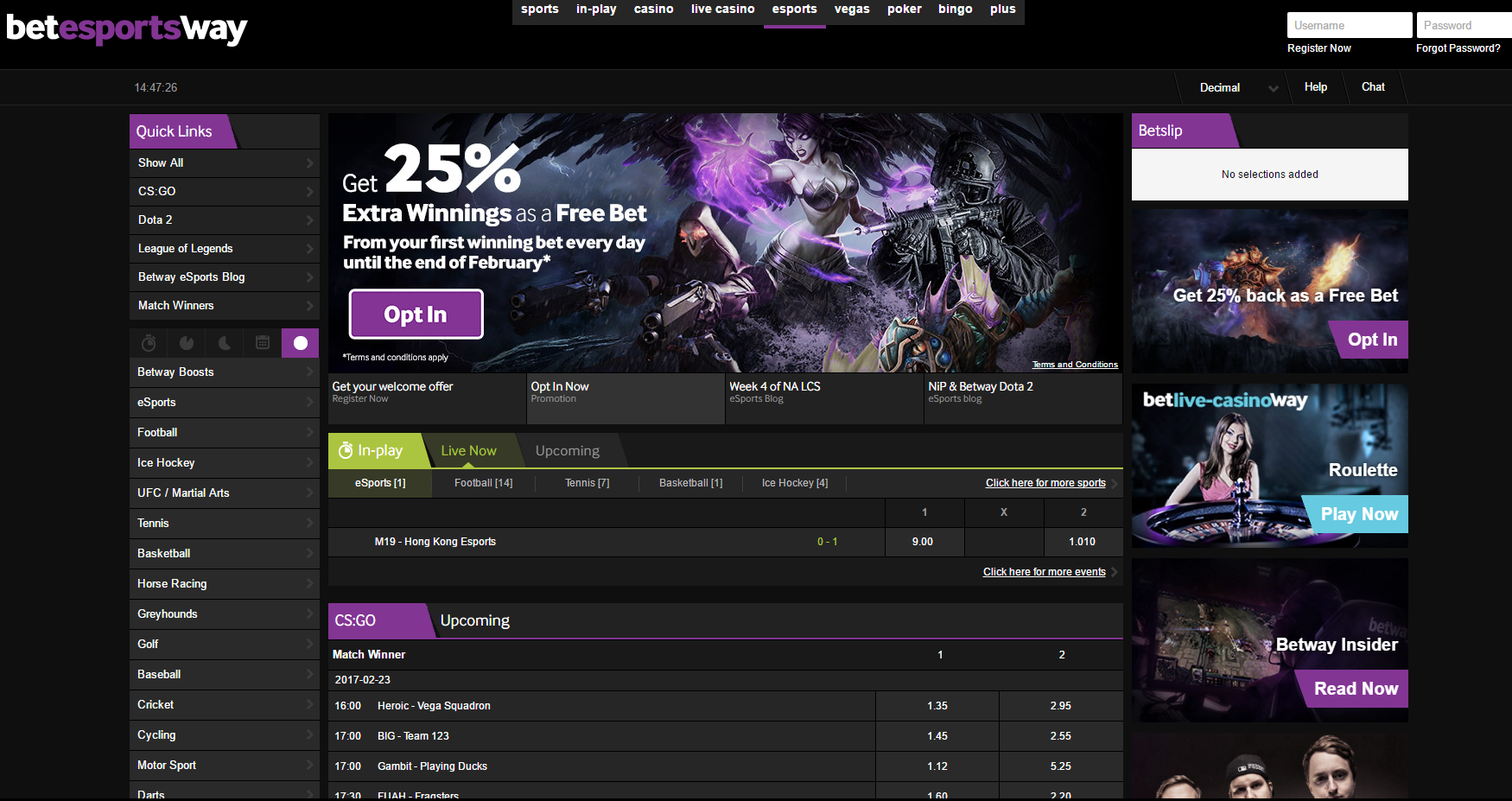Select odds 1.35 for Heroic
This screenshot has height=801, width=1512.
(x=937, y=706)
